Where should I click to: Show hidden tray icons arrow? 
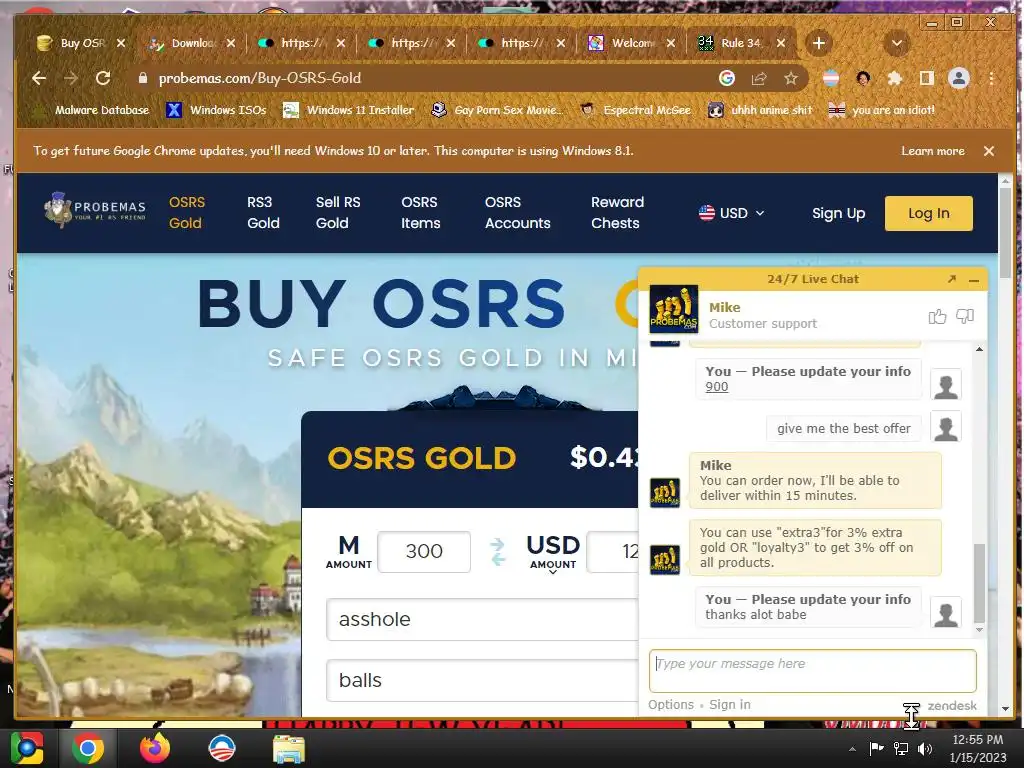tap(852, 749)
